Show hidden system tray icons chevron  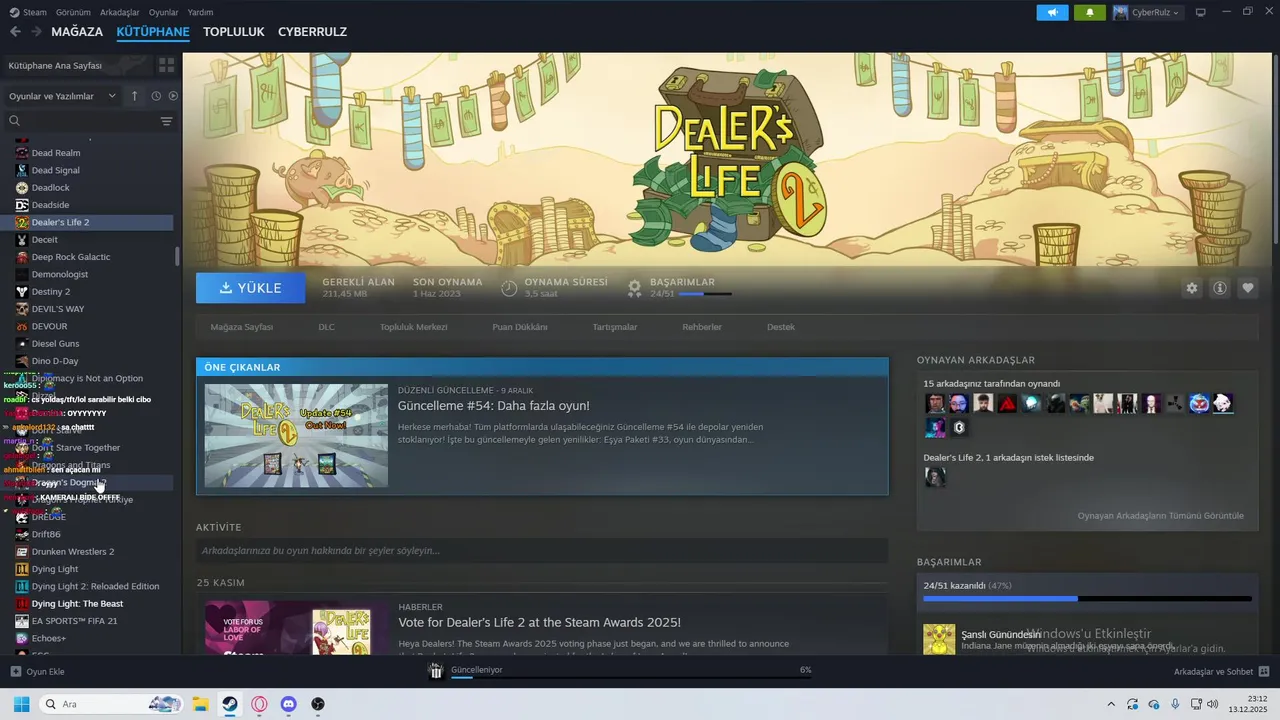tap(1110, 704)
